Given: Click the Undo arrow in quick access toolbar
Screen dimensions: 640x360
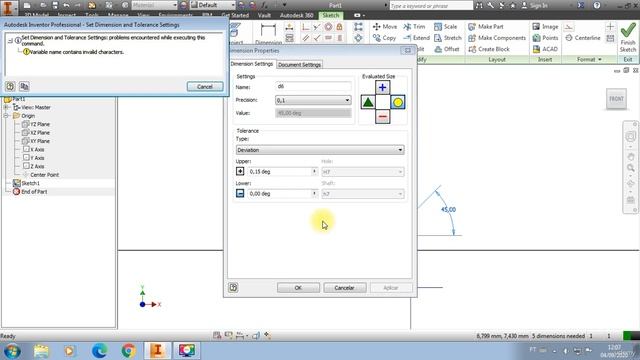Looking at the screenshot, I should point(67,5).
